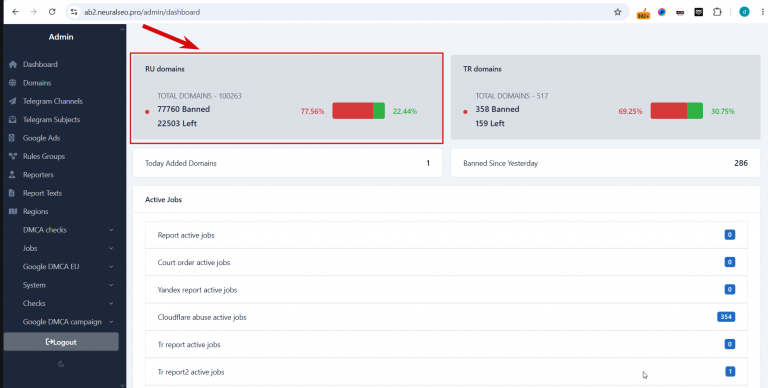The width and height of the screenshot is (768, 388).
Task: Open Google Ads in the sidebar
Action: [x=41, y=138]
